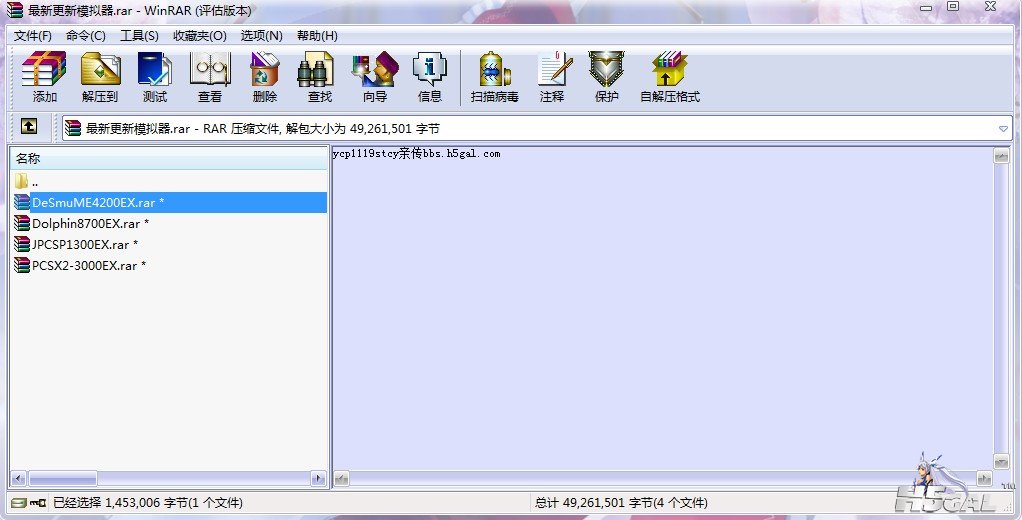Click comment pane scroll left arrow

pyautogui.click(x=342, y=479)
